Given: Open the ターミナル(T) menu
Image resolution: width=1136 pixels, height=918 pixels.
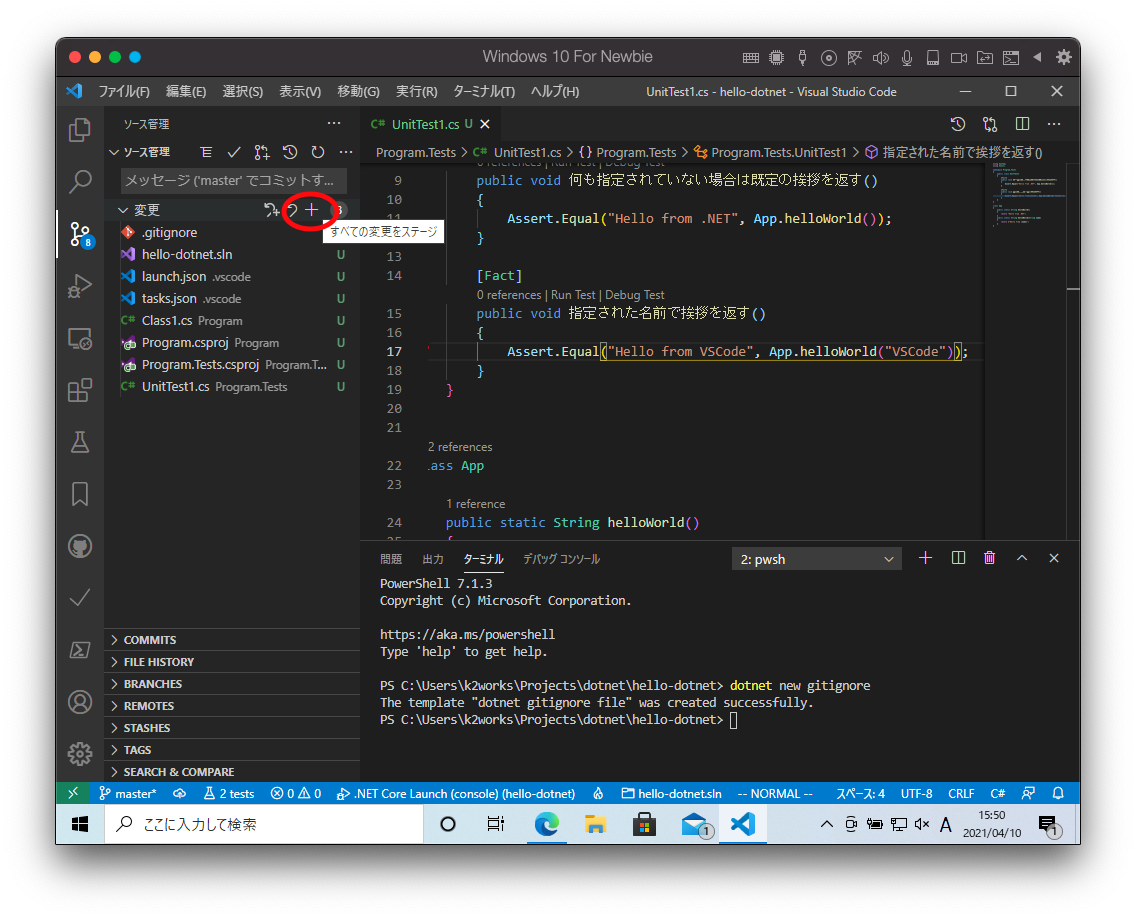Looking at the screenshot, I should (484, 91).
